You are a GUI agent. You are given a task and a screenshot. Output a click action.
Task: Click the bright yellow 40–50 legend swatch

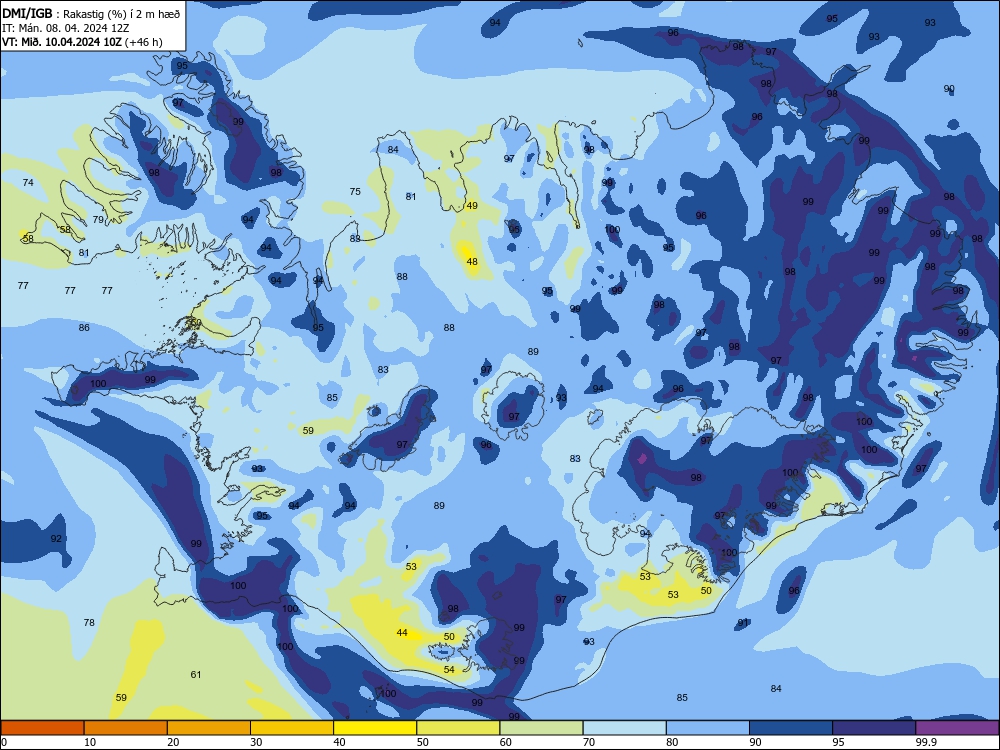coord(375,728)
